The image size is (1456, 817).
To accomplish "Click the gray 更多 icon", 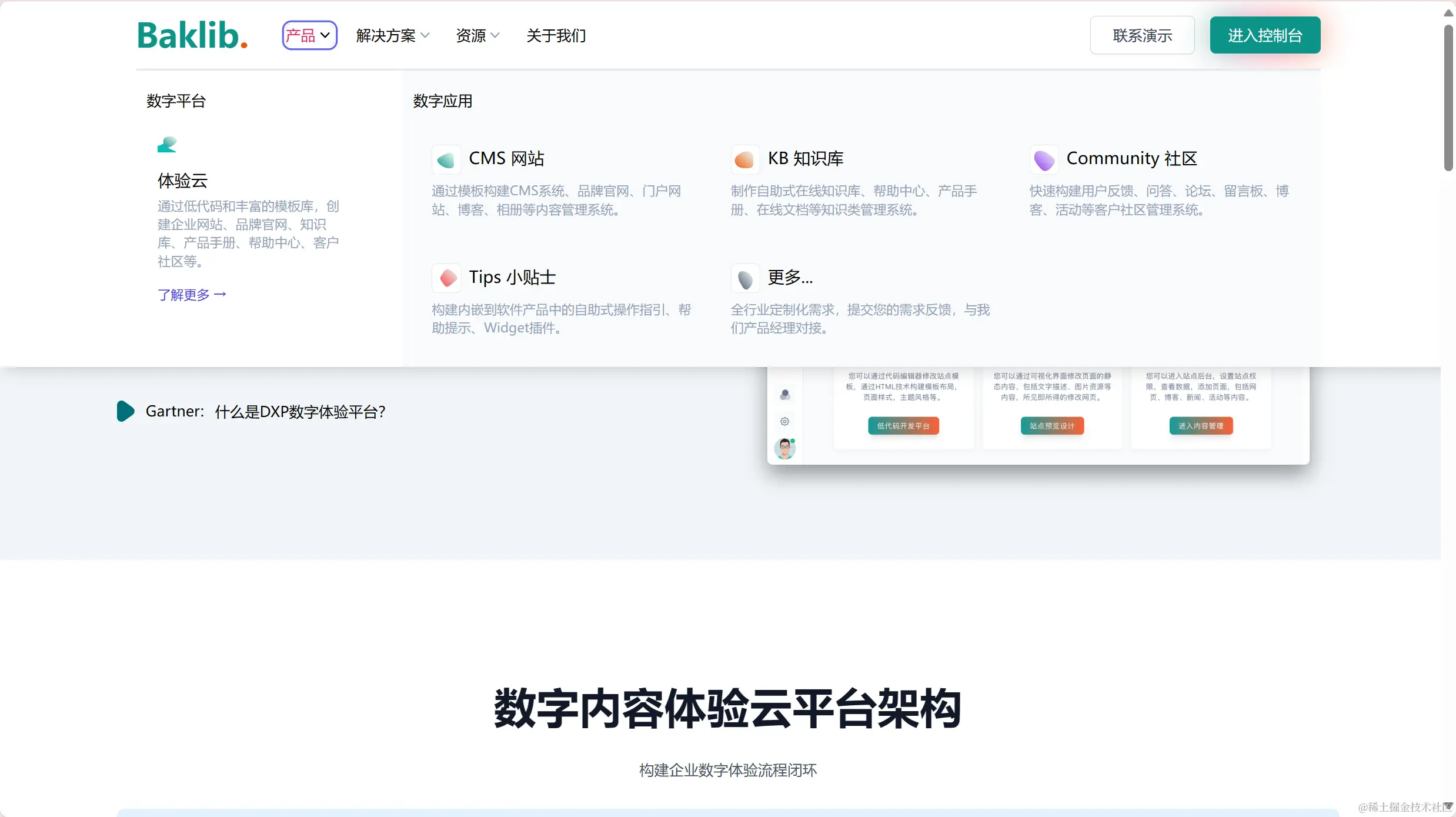I will (x=745, y=278).
